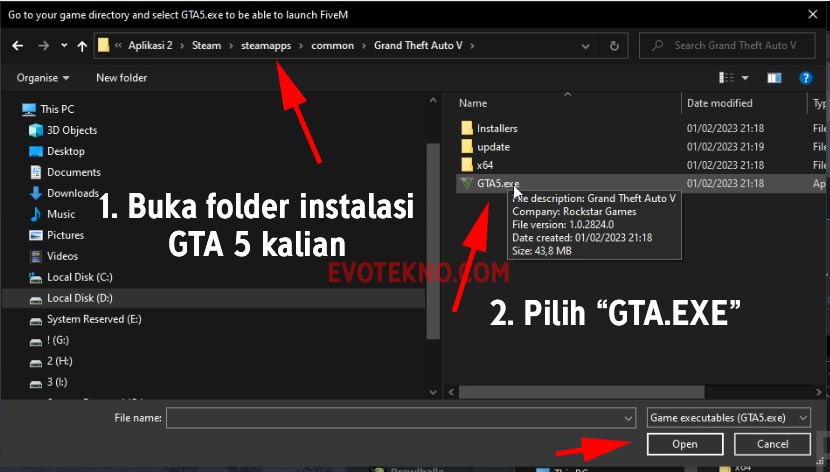Screen dimensions: 830x472
Task: Select Local Disk (C:) drive
Action: click(79, 277)
